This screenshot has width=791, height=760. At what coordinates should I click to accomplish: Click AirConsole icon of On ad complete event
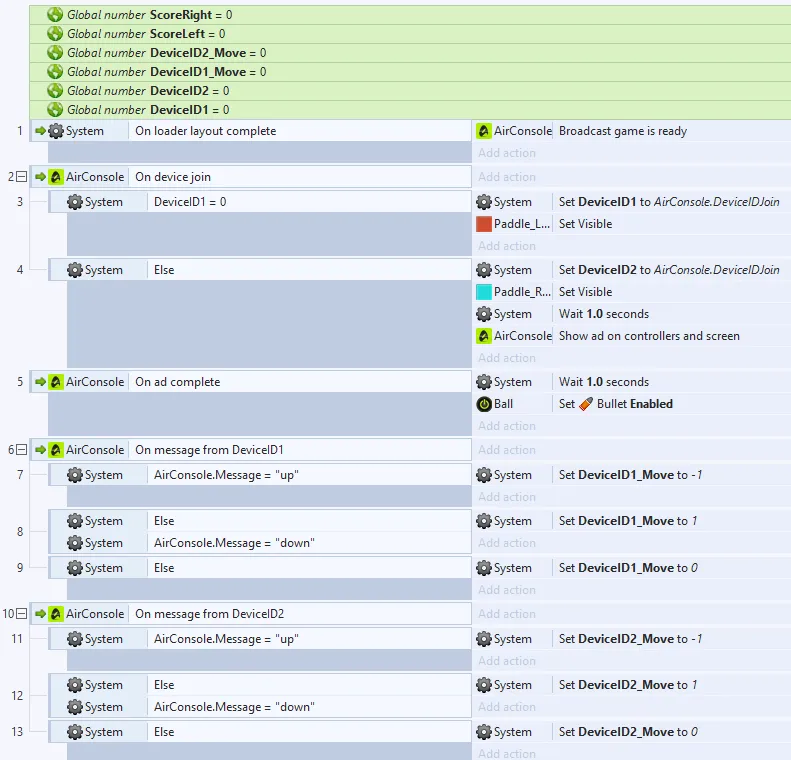[x=55, y=382]
